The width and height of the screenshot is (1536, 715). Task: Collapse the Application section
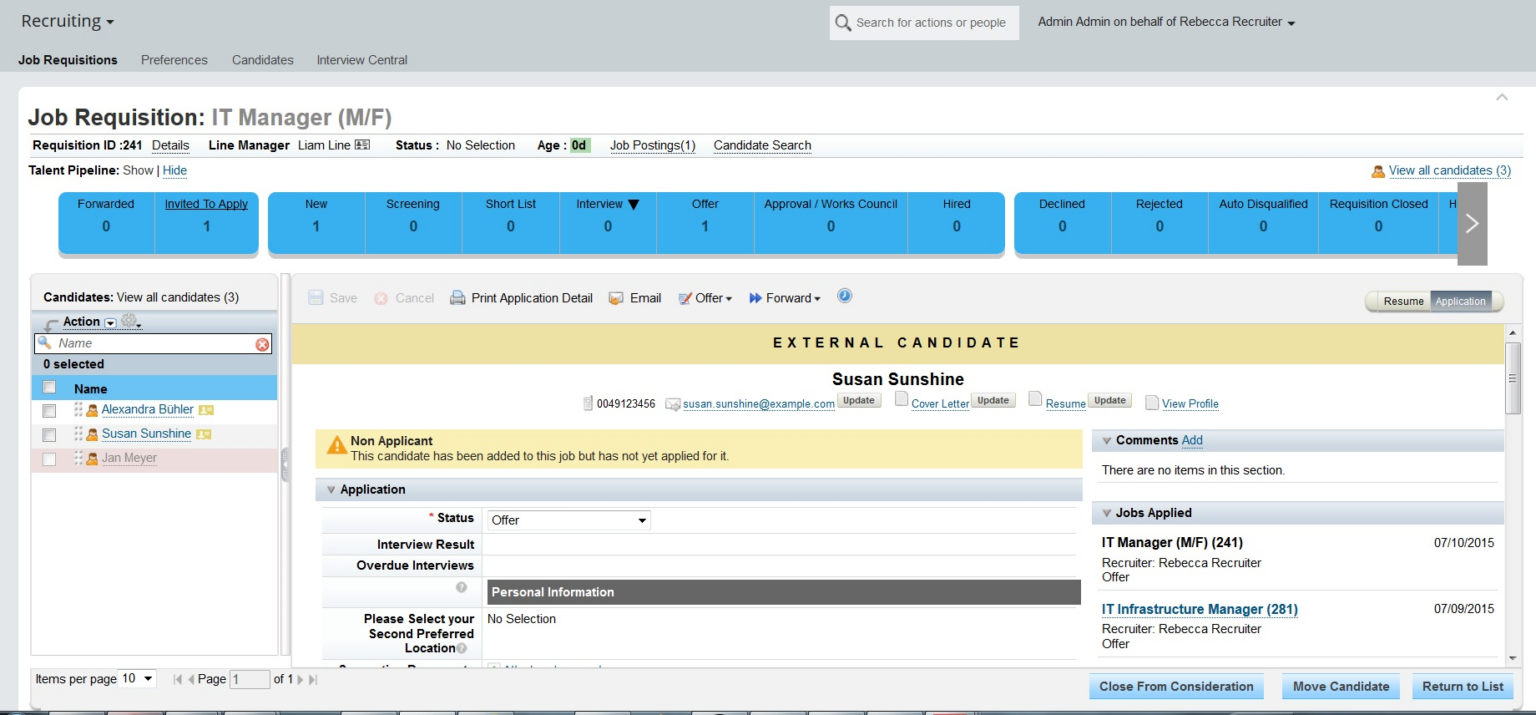point(331,489)
